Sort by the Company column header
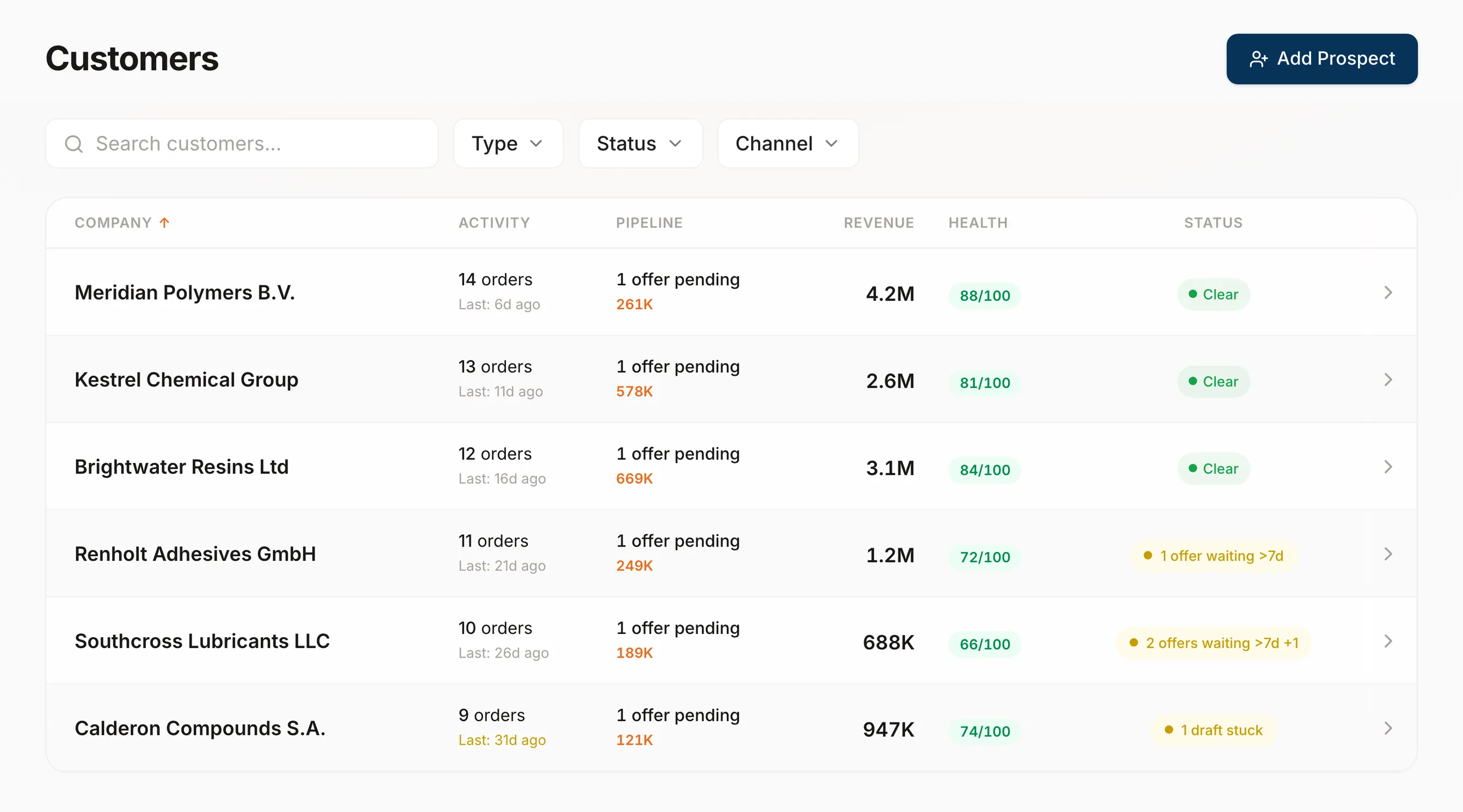Viewport: 1463px width, 812px height. click(113, 223)
